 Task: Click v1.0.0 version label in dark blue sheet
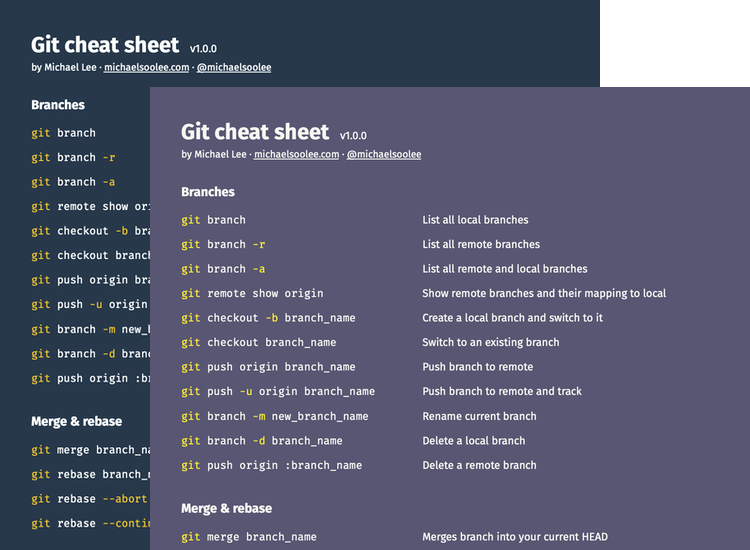[203, 49]
